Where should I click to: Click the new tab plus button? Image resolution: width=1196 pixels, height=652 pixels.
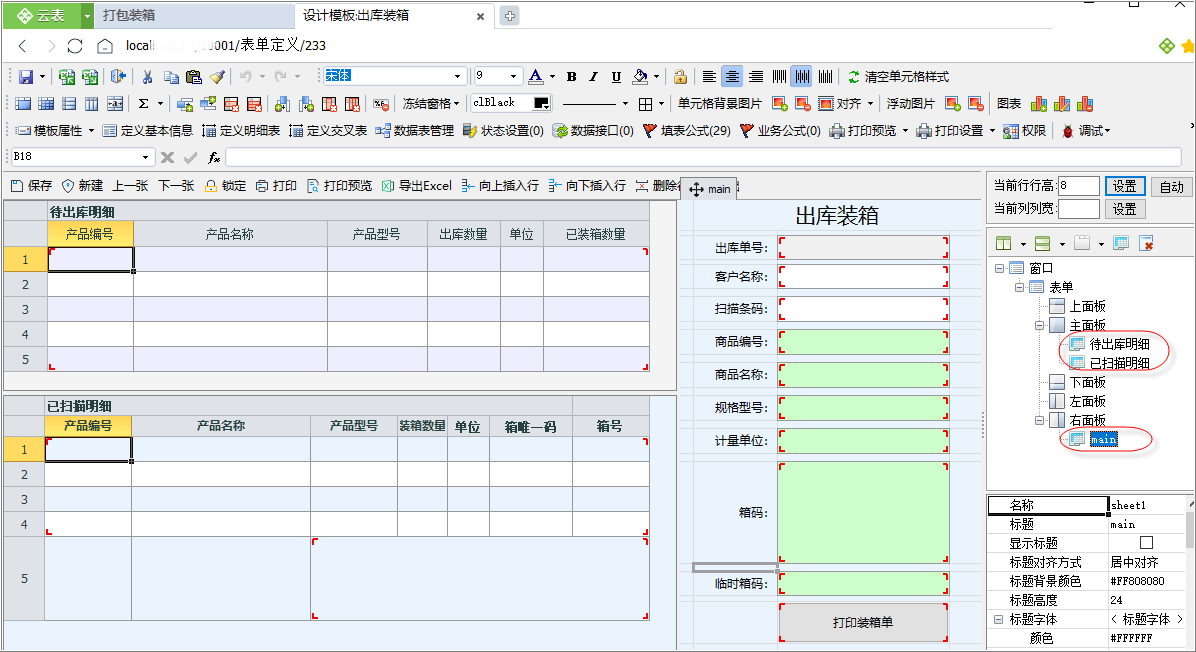pyautogui.click(x=510, y=15)
